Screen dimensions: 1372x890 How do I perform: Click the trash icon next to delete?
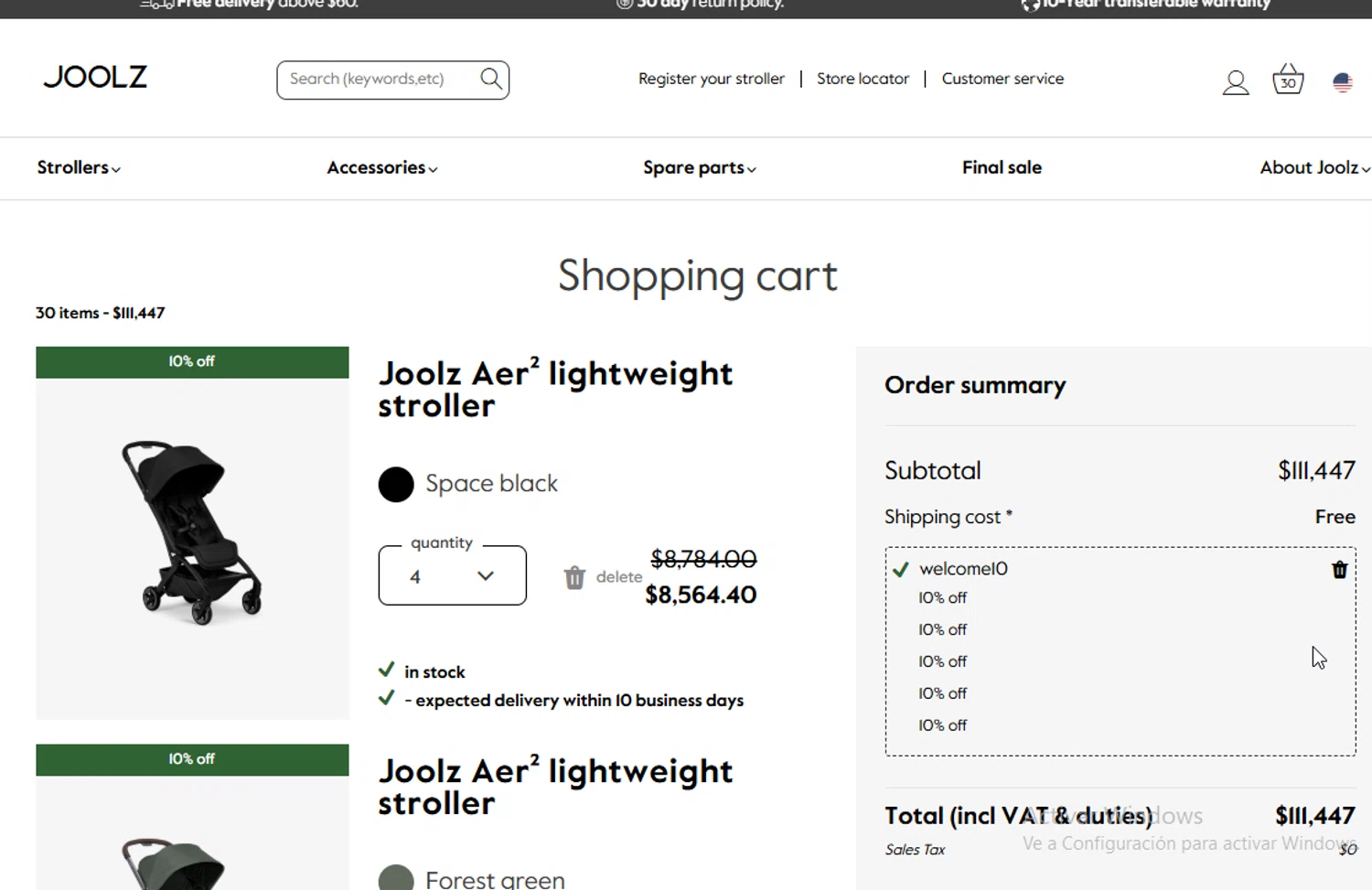tap(574, 577)
